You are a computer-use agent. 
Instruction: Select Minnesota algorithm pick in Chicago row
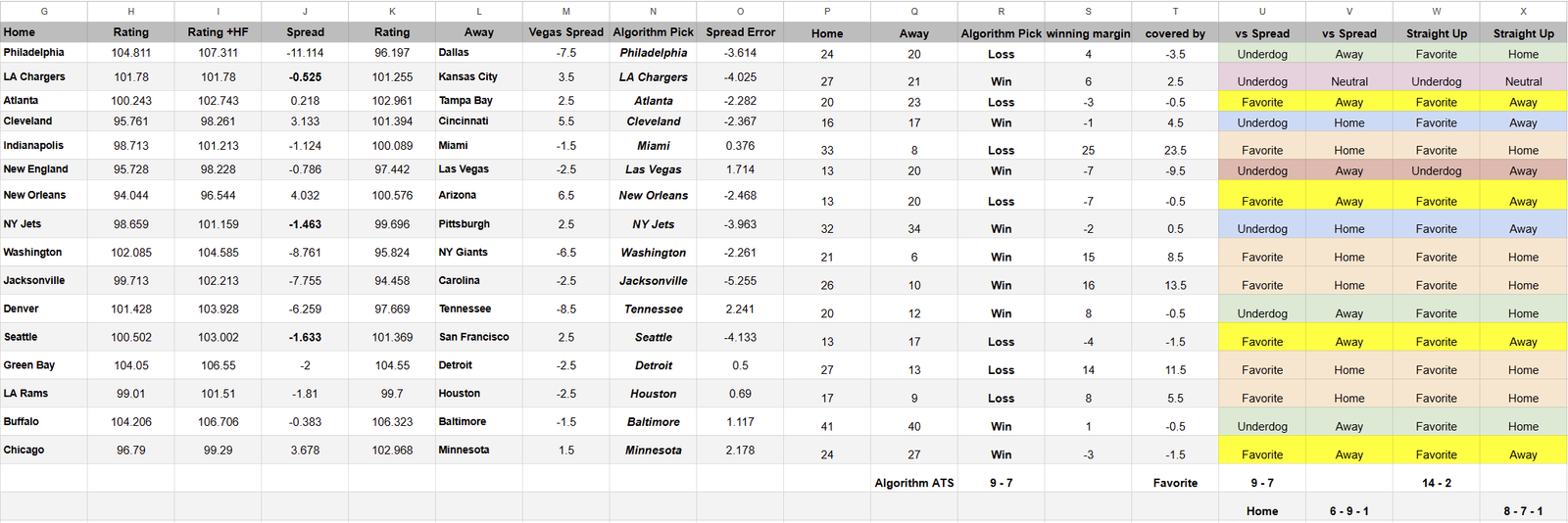[653, 451]
